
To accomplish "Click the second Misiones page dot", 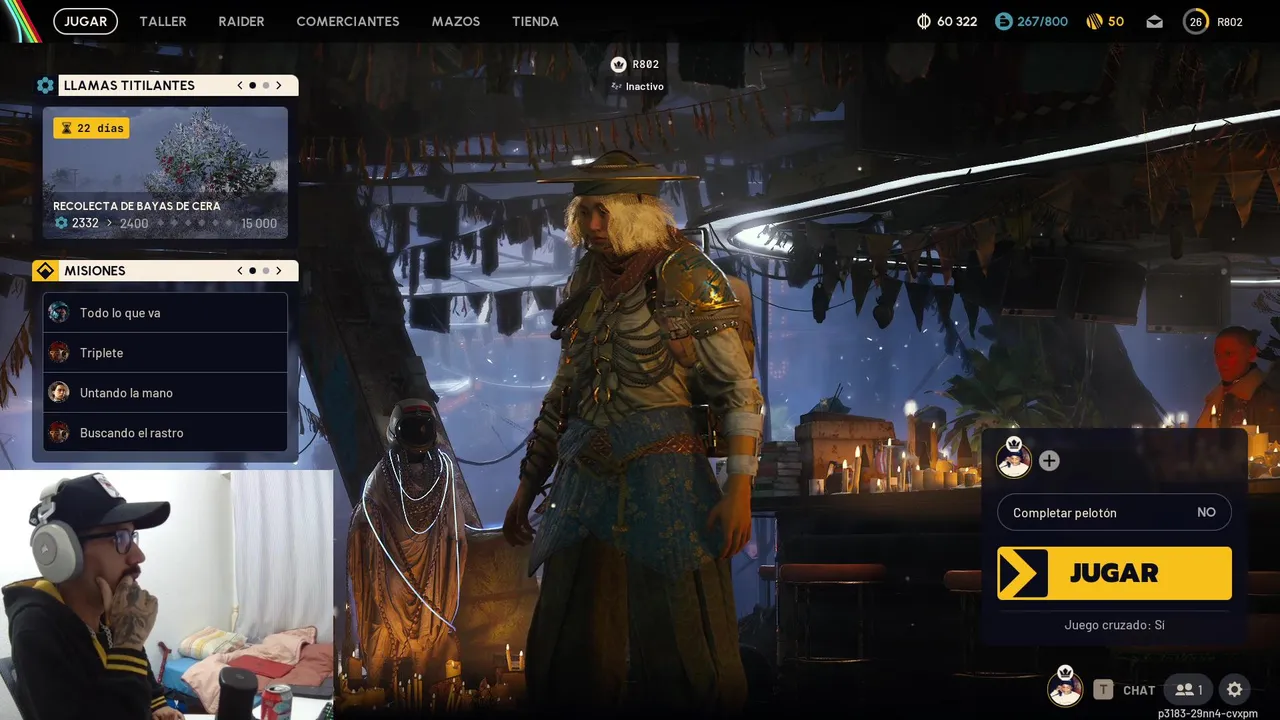I will tap(265, 271).
